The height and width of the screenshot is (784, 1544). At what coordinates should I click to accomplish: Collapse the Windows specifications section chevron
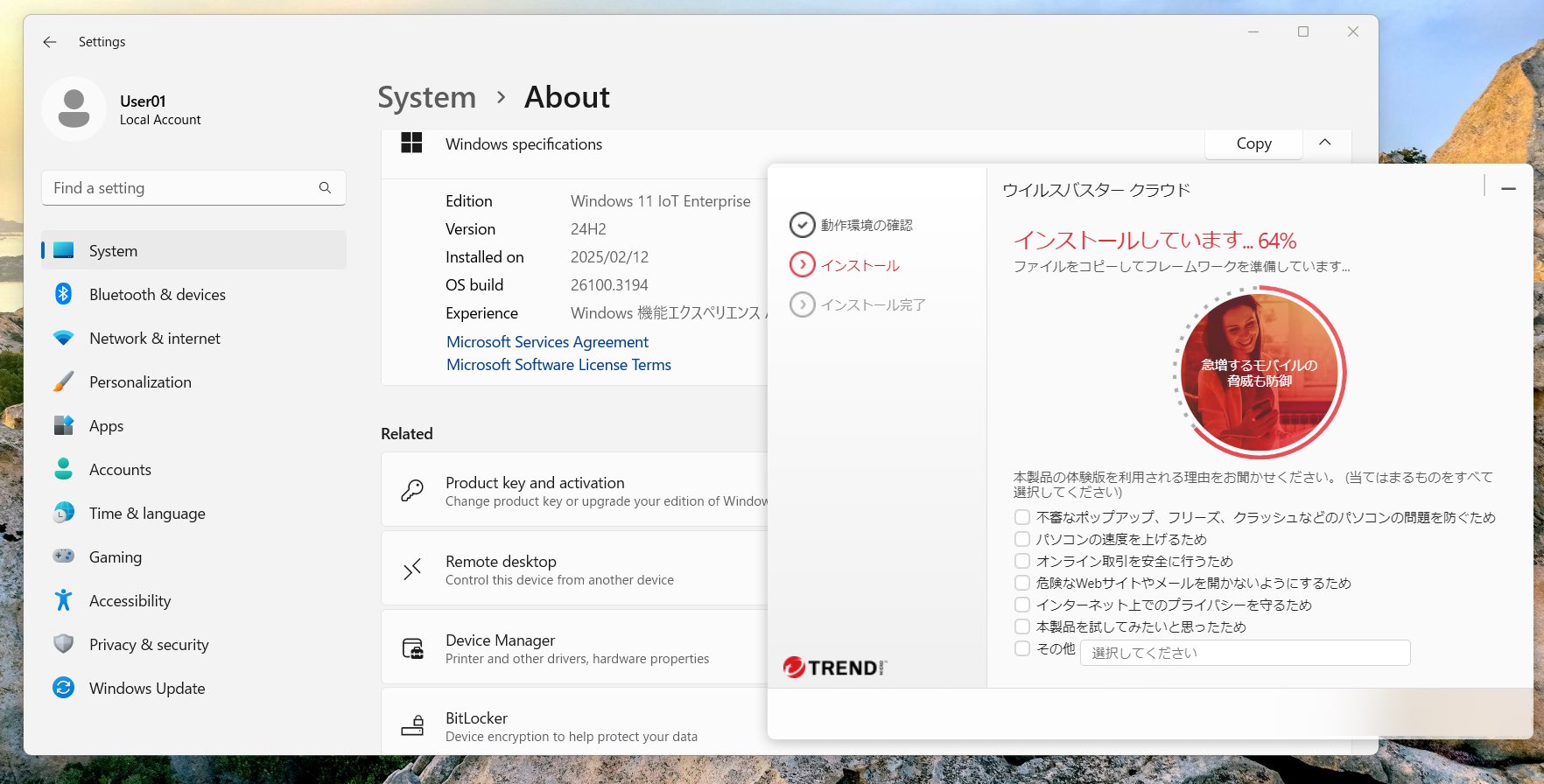tap(1325, 143)
